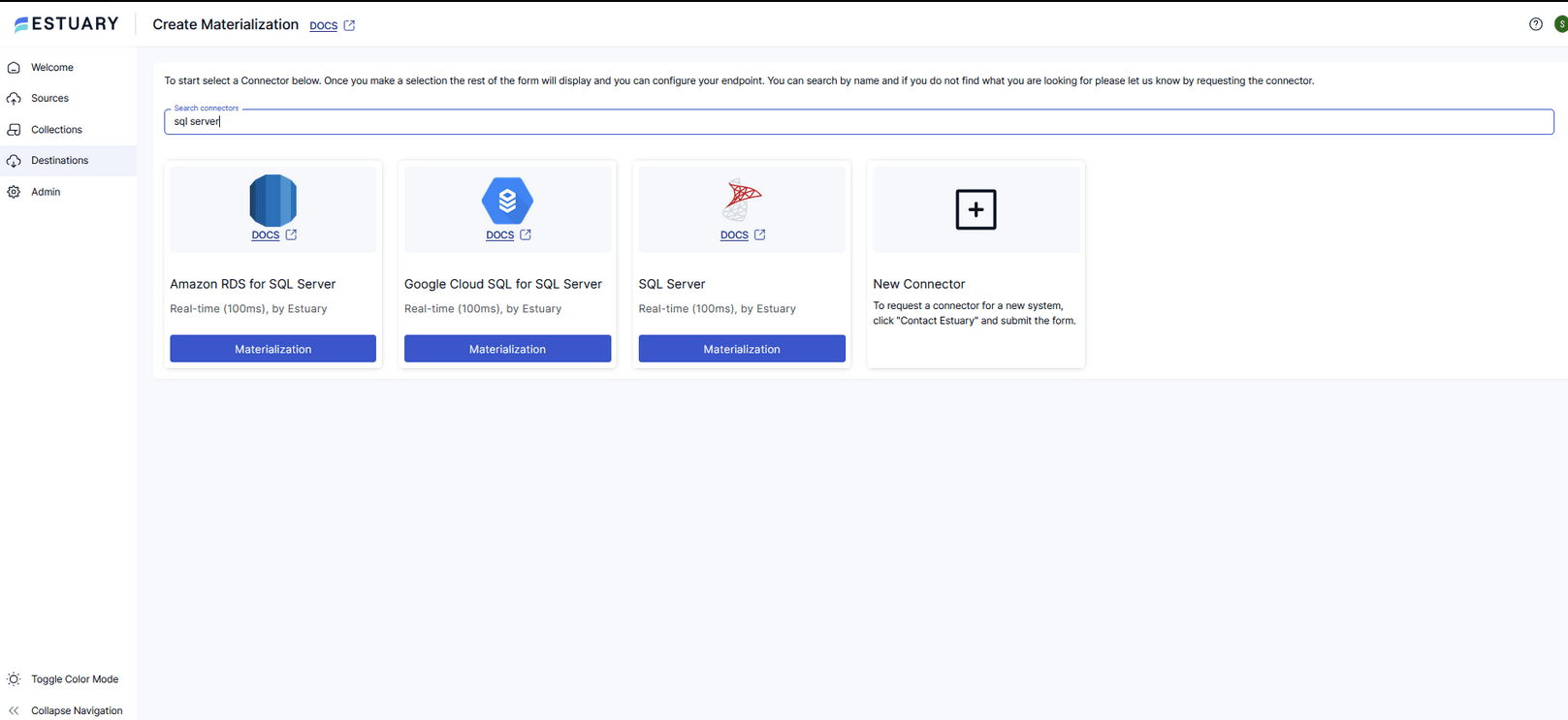Click the Estuary logo

coord(66,23)
